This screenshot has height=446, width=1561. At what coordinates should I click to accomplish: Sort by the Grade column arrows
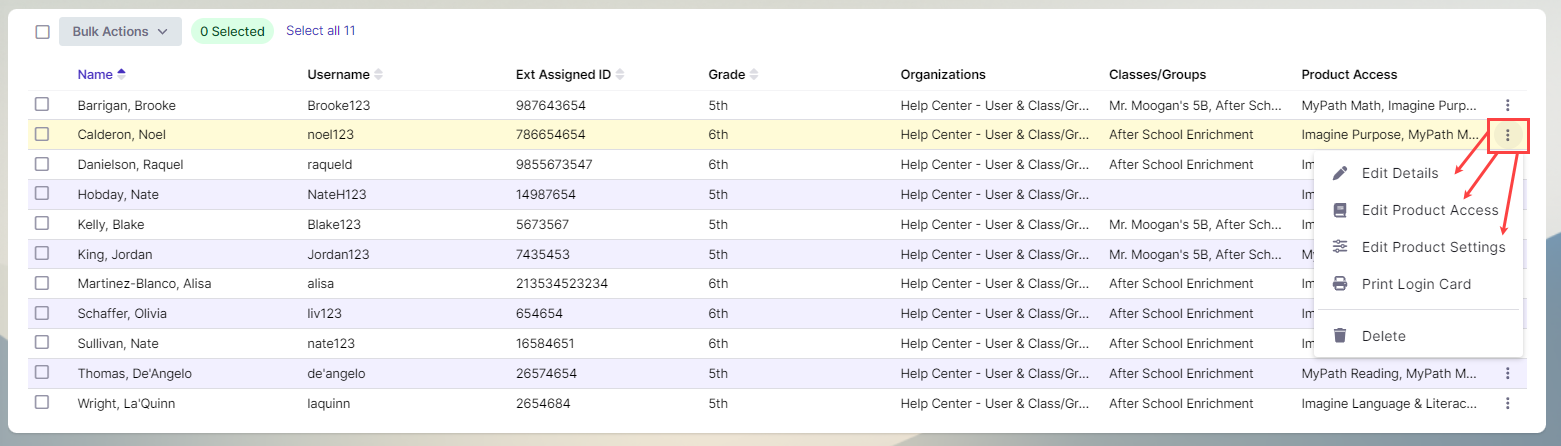tap(754, 75)
